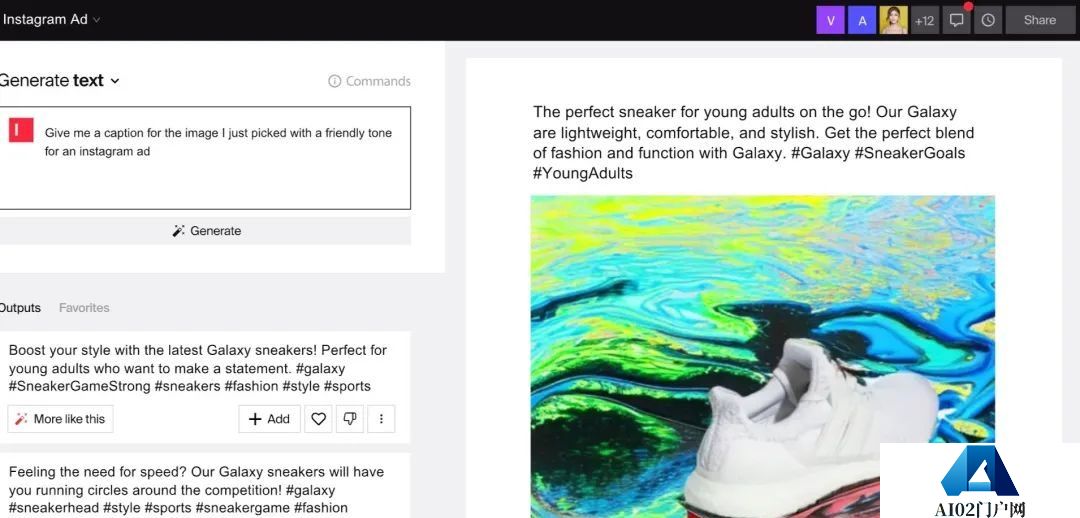Screen dimensions: 1080x518
Task: Click the blue A collaborator avatar
Action: (861, 20)
